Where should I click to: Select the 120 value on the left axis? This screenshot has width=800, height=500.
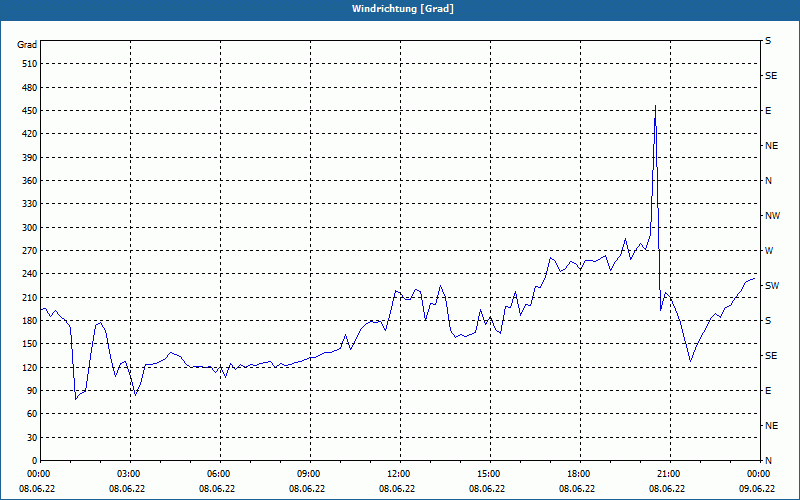point(30,367)
